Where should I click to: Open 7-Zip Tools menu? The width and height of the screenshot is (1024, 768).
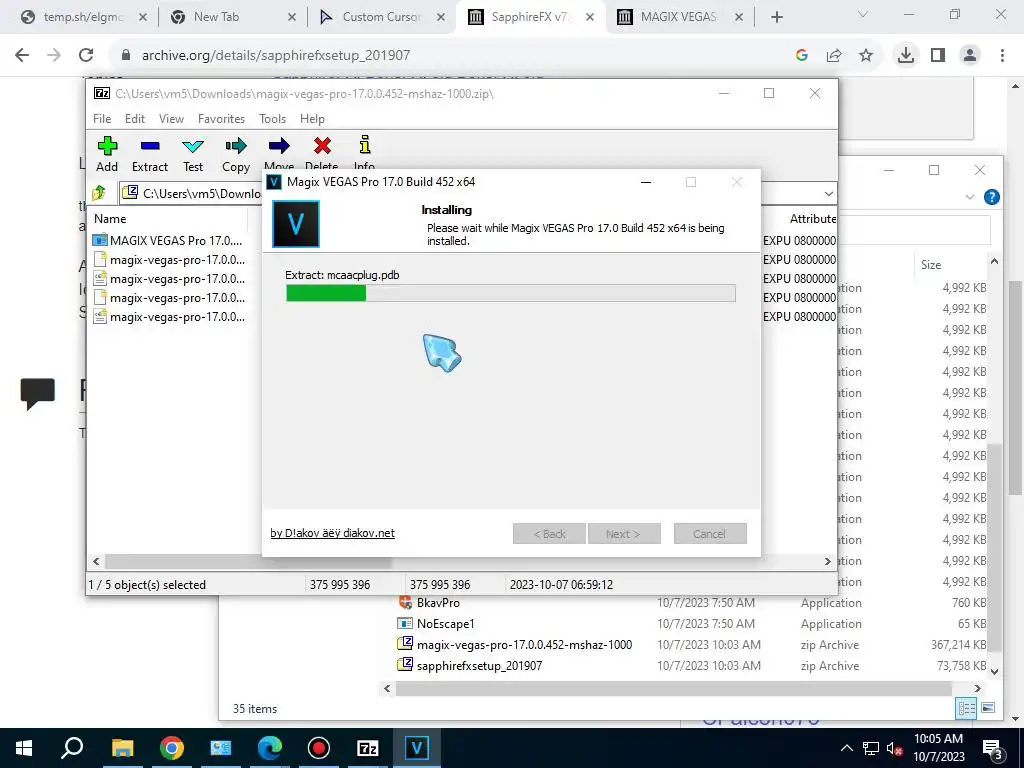pyautogui.click(x=272, y=119)
